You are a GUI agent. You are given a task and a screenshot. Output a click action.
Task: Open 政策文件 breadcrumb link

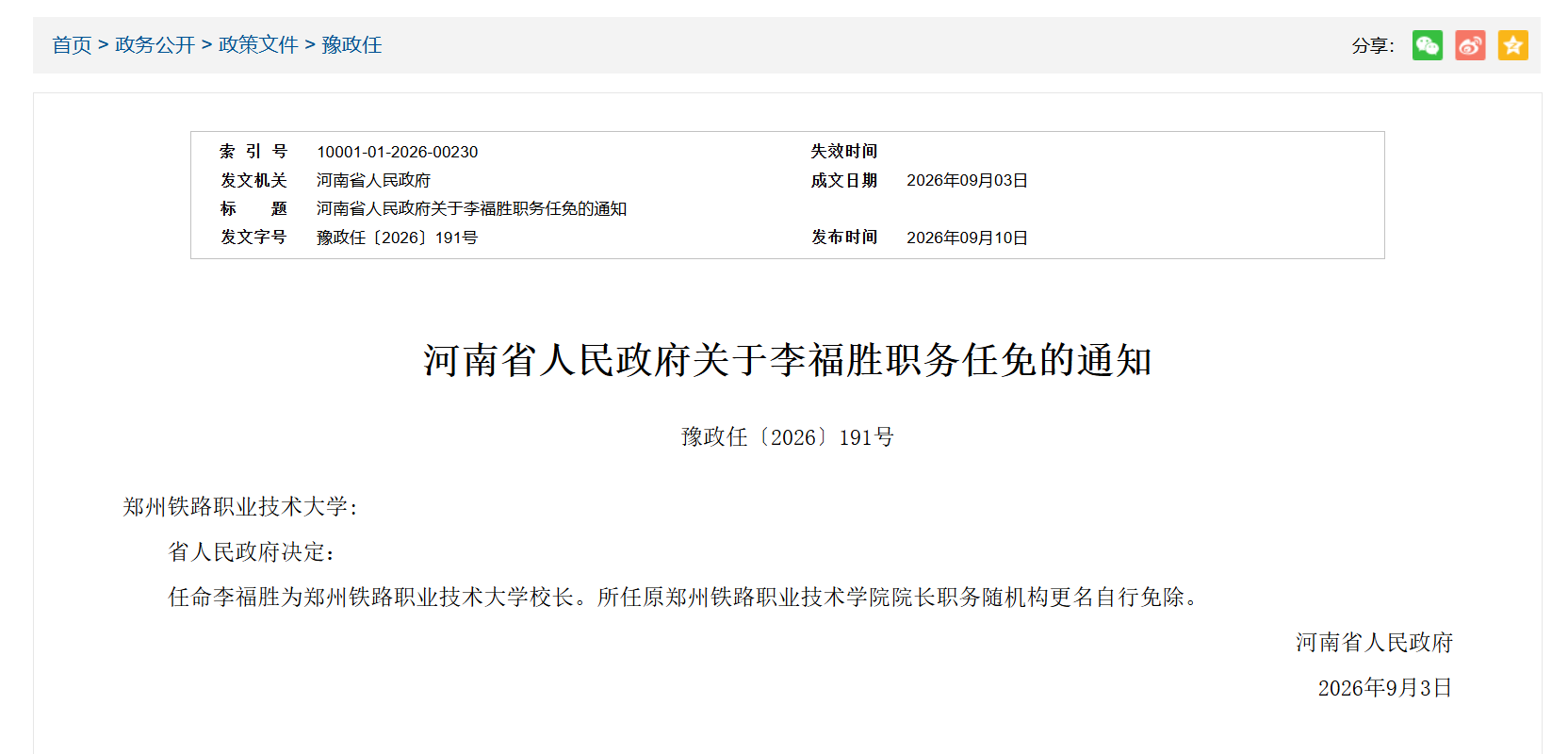click(x=258, y=45)
